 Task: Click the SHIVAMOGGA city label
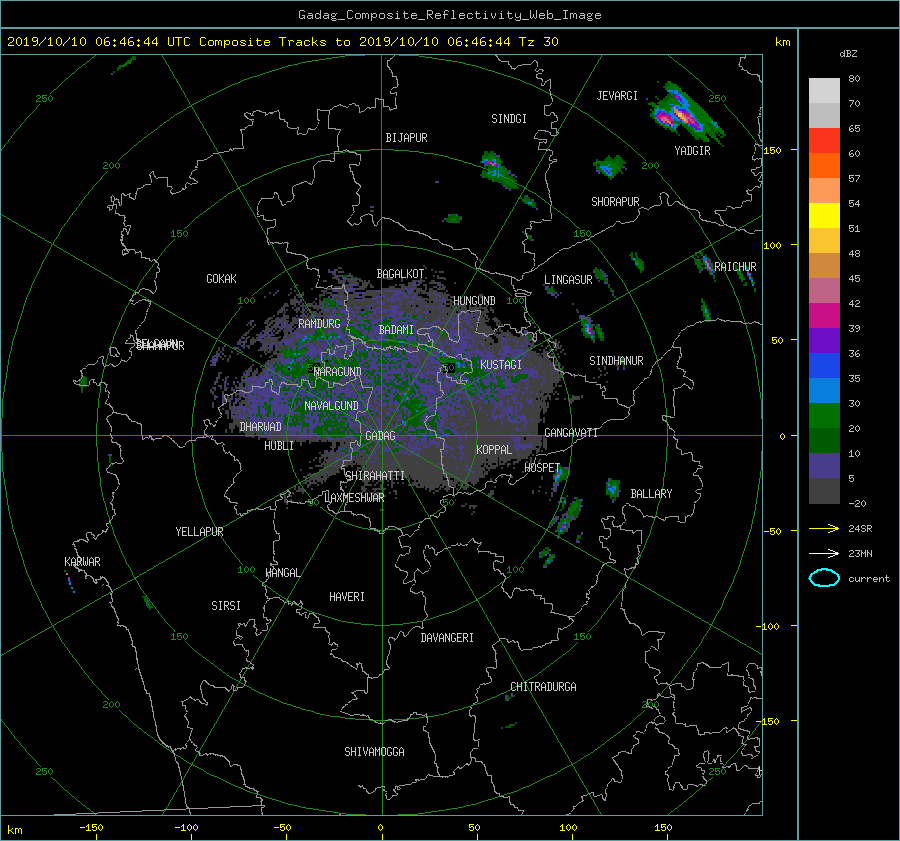point(374,752)
